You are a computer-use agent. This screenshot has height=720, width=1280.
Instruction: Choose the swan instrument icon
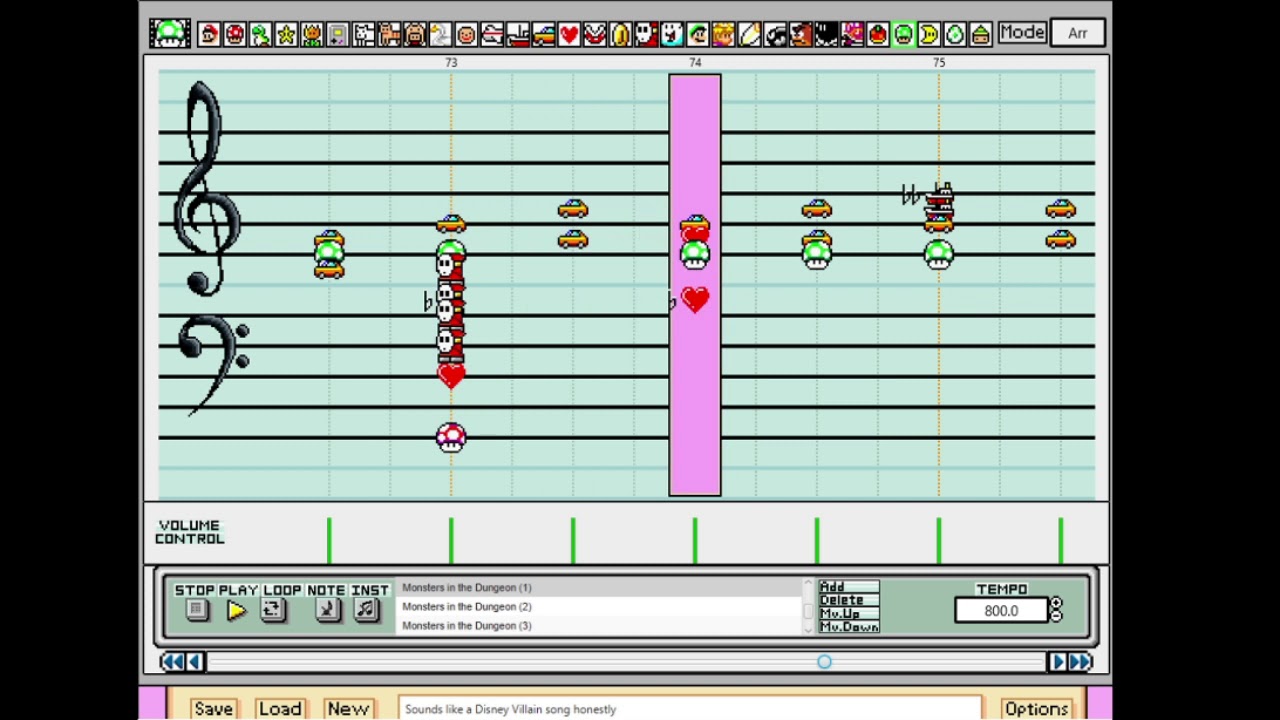pyautogui.click(x=440, y=34)
